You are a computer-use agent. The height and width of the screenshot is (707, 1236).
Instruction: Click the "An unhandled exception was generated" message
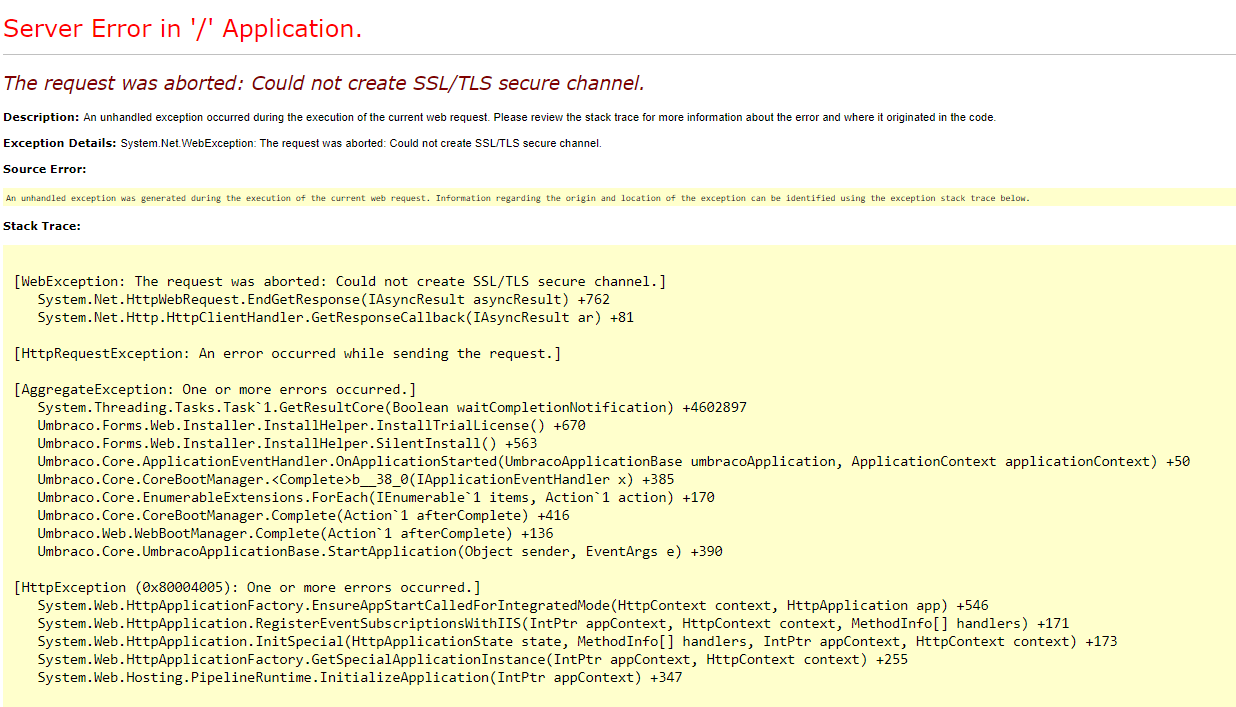(518, 198)
